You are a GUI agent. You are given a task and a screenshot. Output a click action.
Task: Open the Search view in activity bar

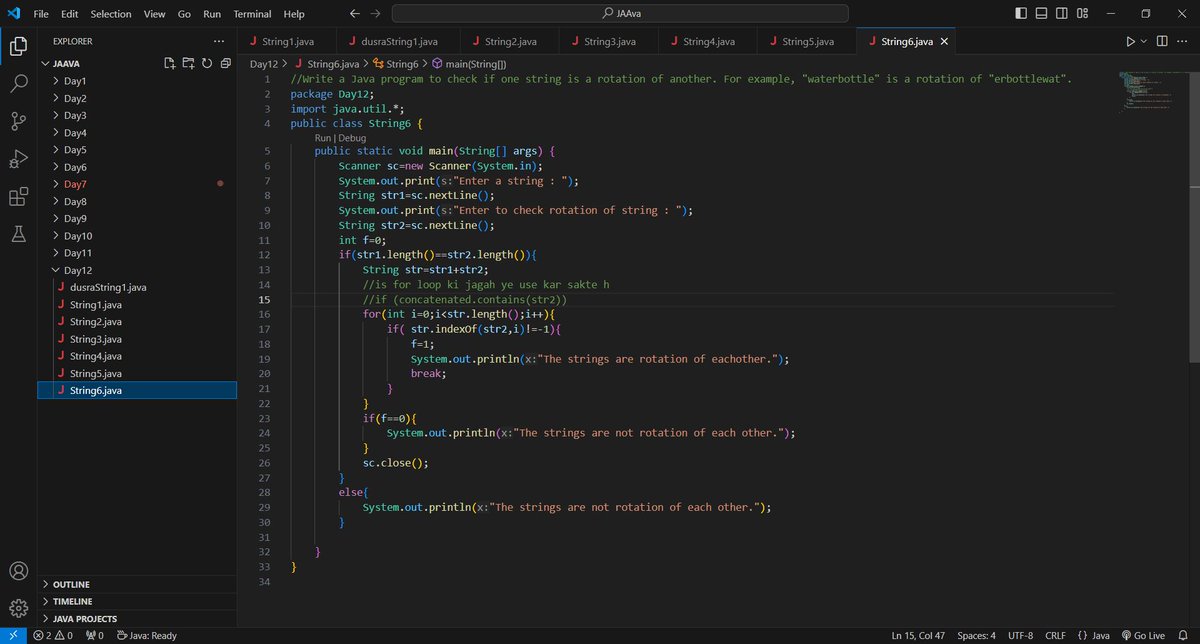tap(18, 84)
